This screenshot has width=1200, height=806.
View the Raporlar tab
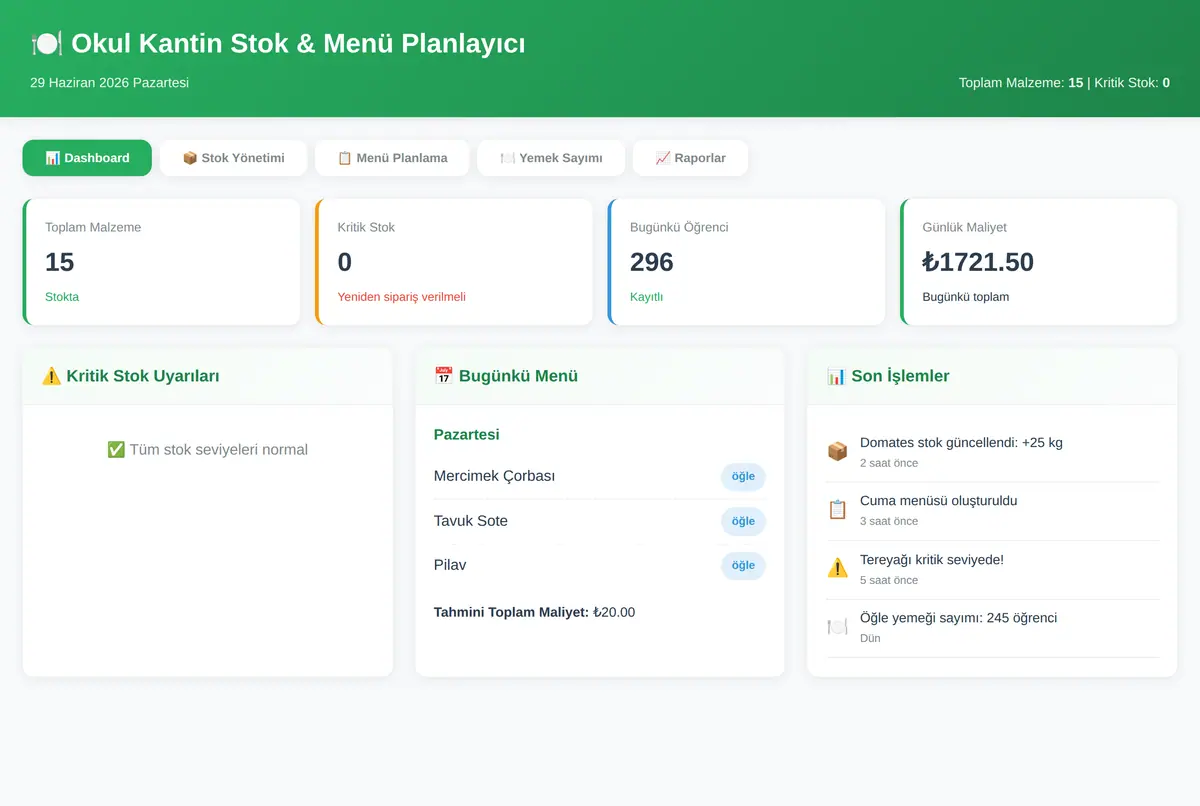point(690,158)
